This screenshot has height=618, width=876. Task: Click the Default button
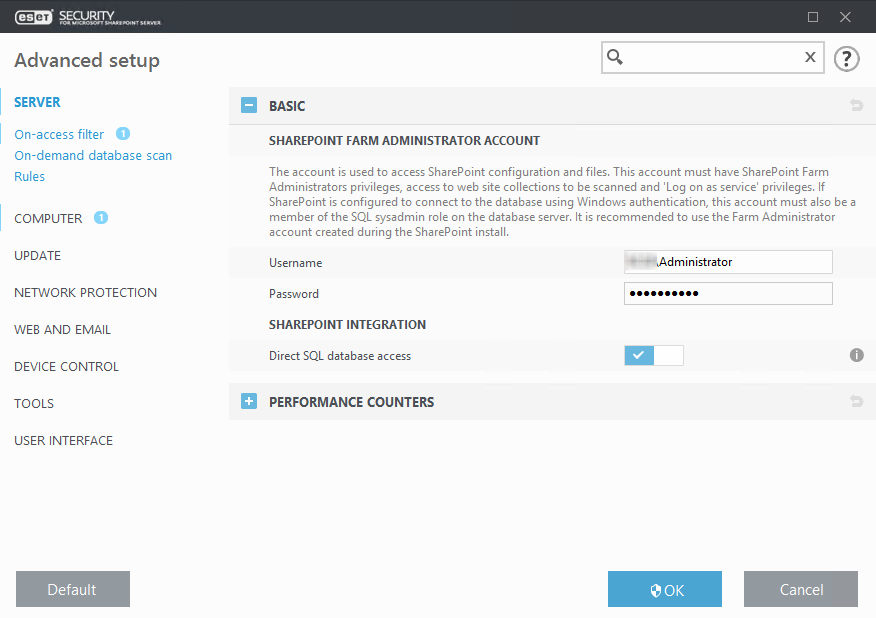pyautogui.click(x=73, y=589)
